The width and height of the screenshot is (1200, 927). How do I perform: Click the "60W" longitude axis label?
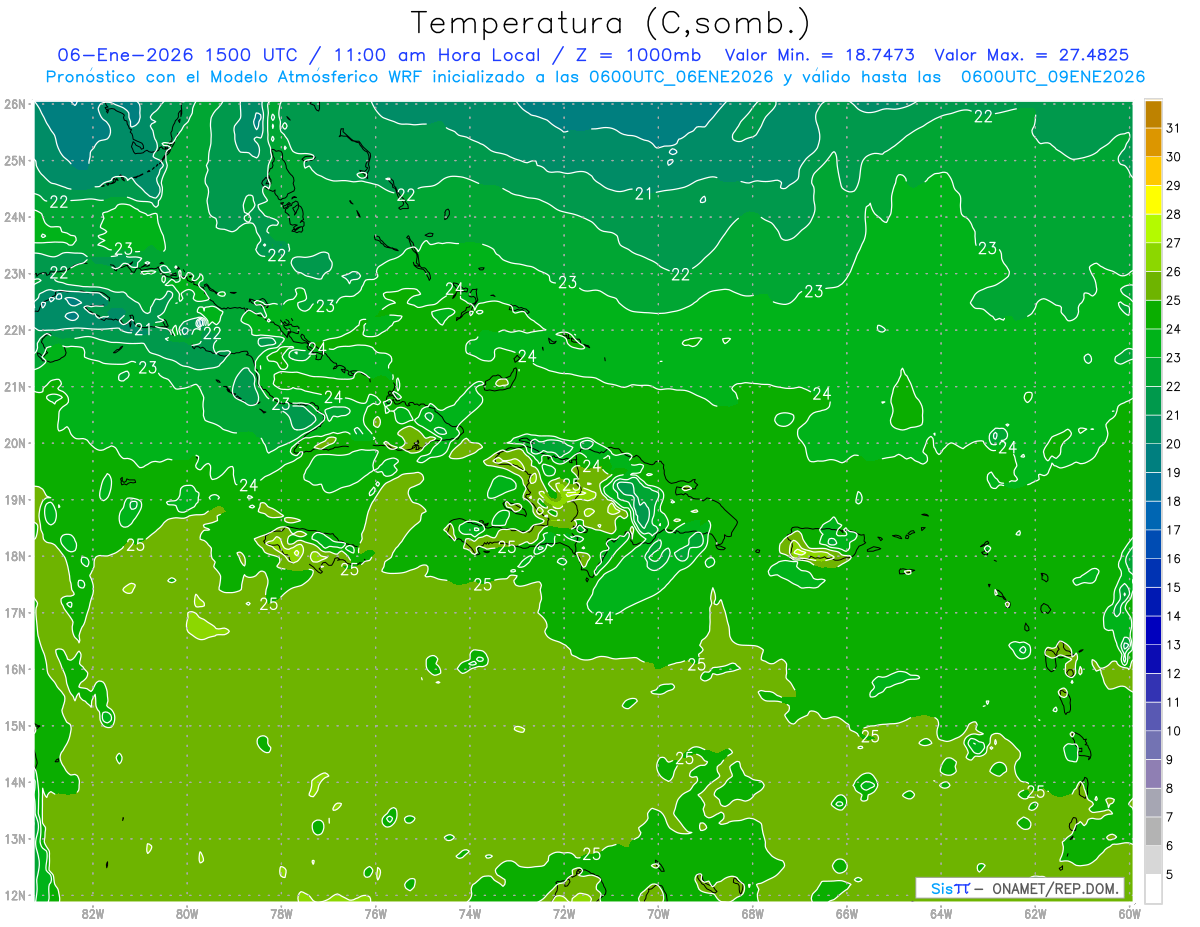(x=1130, y=913)
